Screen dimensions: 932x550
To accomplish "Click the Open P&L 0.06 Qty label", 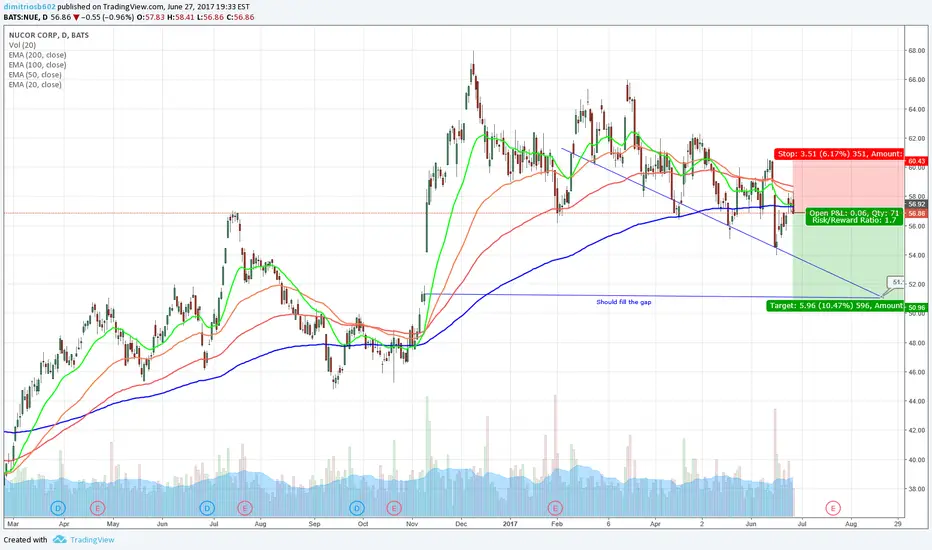I will 854,213.
